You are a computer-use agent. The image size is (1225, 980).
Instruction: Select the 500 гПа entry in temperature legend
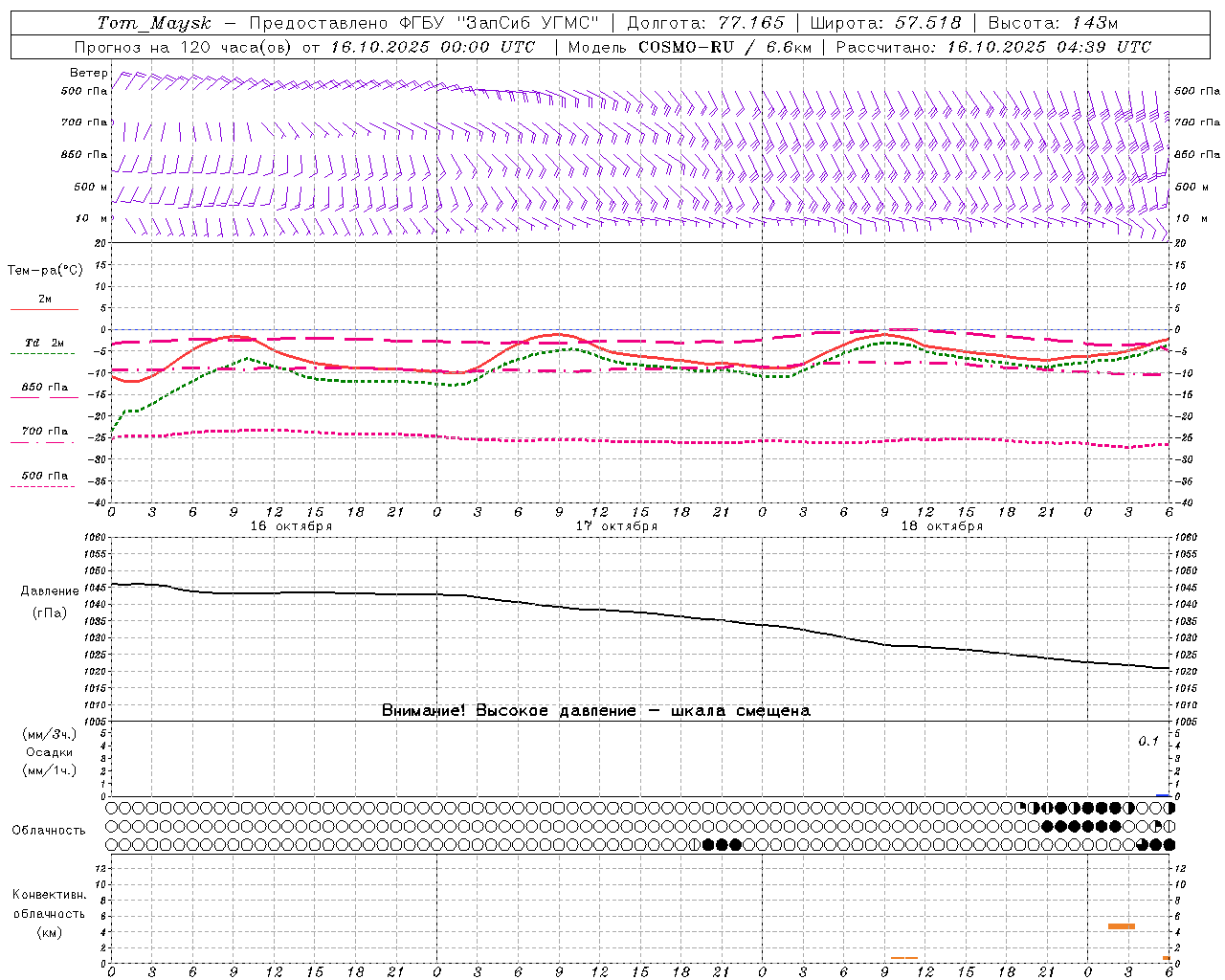tap(45, 476)
